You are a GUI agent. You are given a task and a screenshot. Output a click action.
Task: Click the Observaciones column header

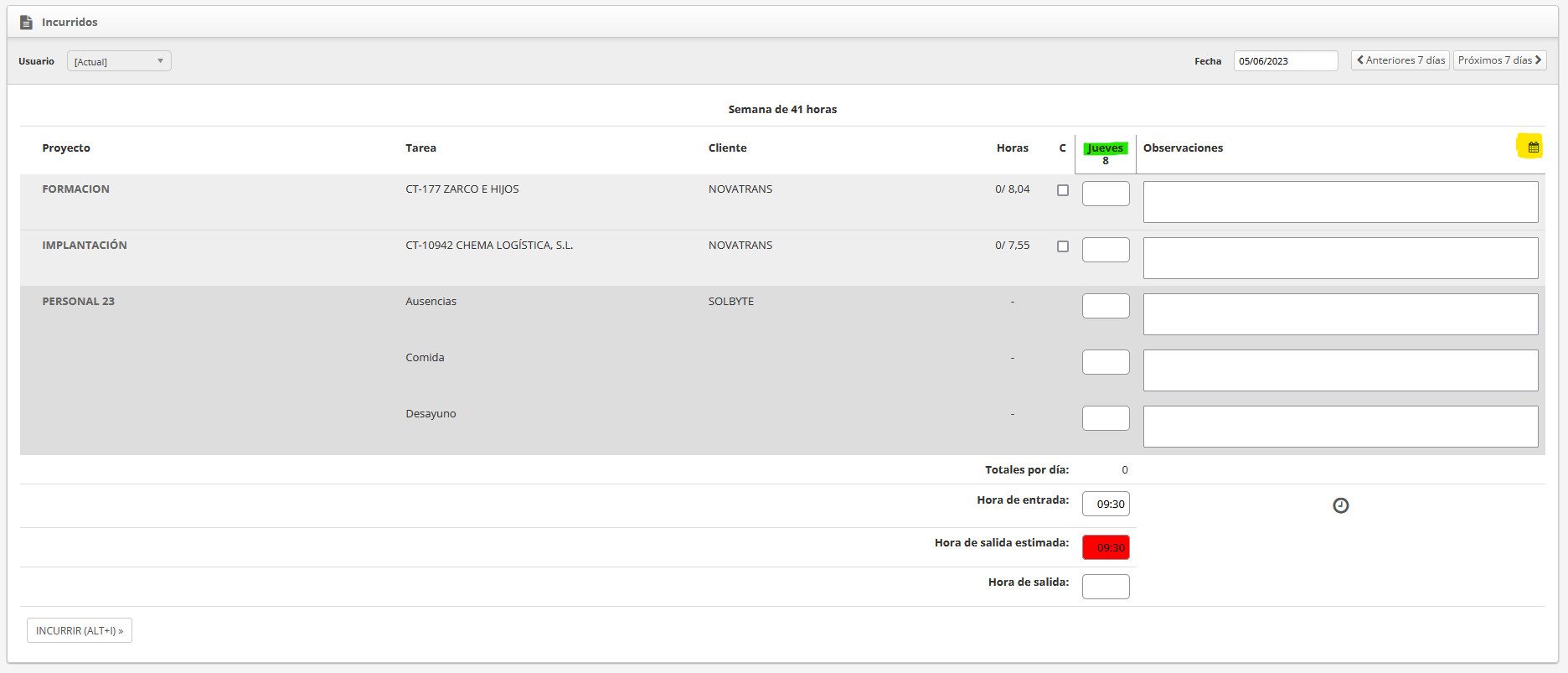tap(1183, 148)
